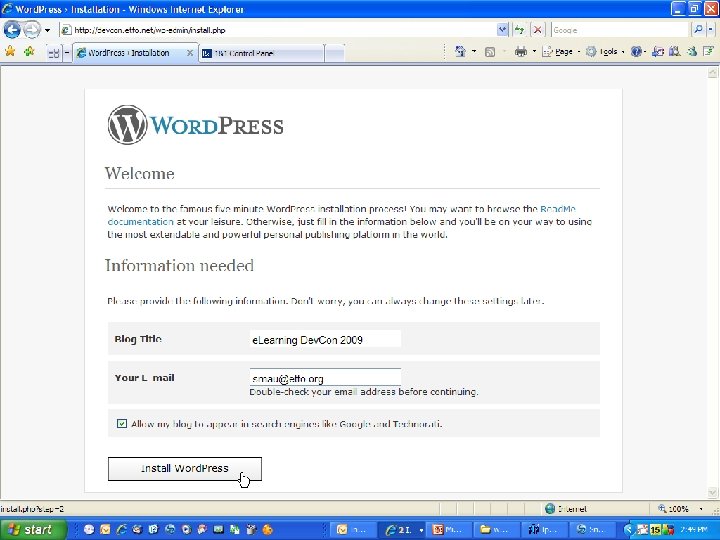This screenshot has height=540, width=720.
Task: Open the Page menu dropdown
Action: pos(561,51)
